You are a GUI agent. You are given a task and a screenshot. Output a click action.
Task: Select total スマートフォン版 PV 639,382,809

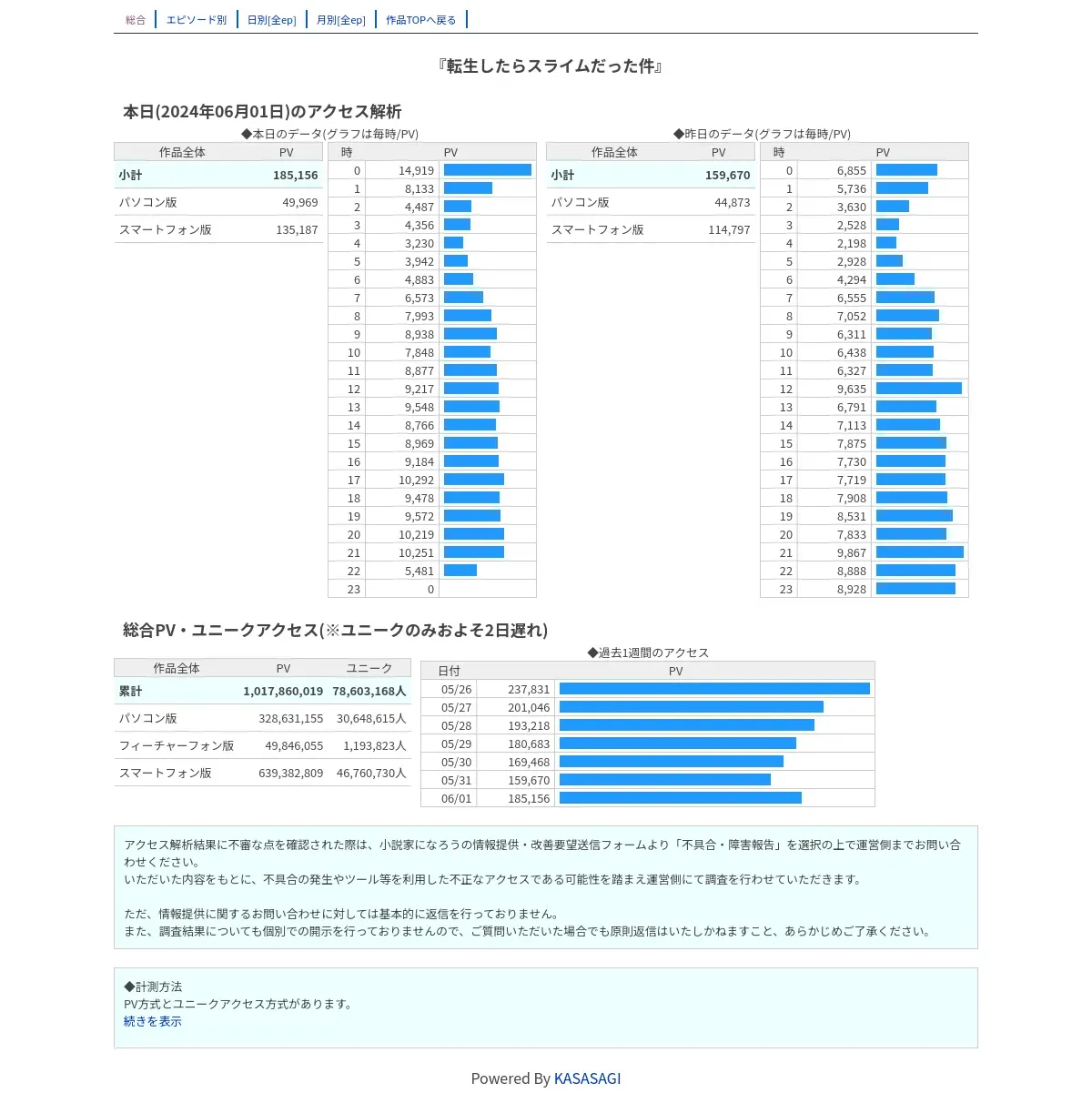291,773
